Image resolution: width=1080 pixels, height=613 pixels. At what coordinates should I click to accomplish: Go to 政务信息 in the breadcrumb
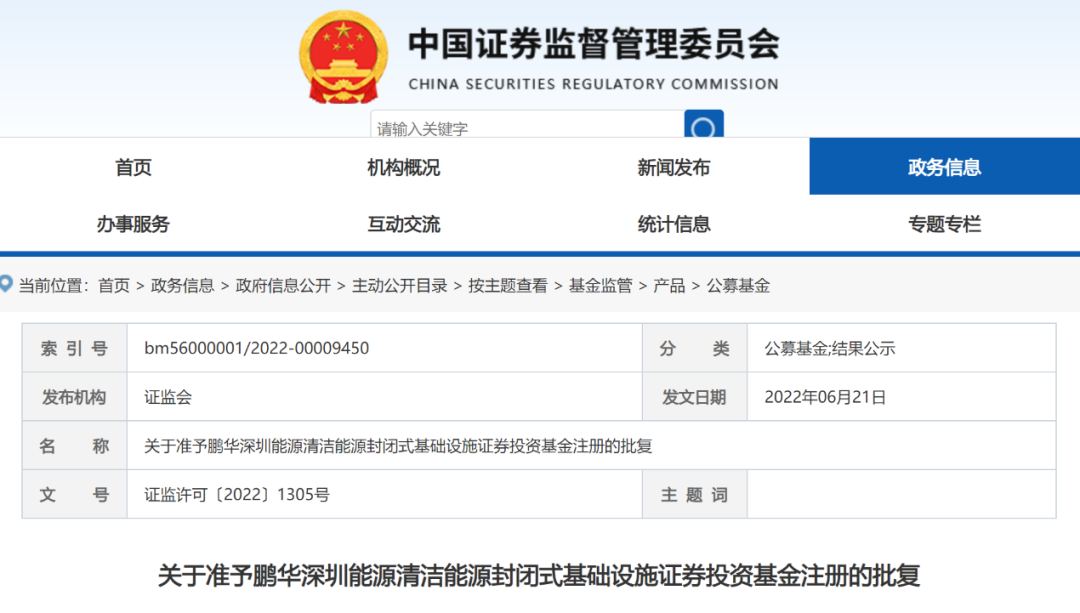click(183, 286)
